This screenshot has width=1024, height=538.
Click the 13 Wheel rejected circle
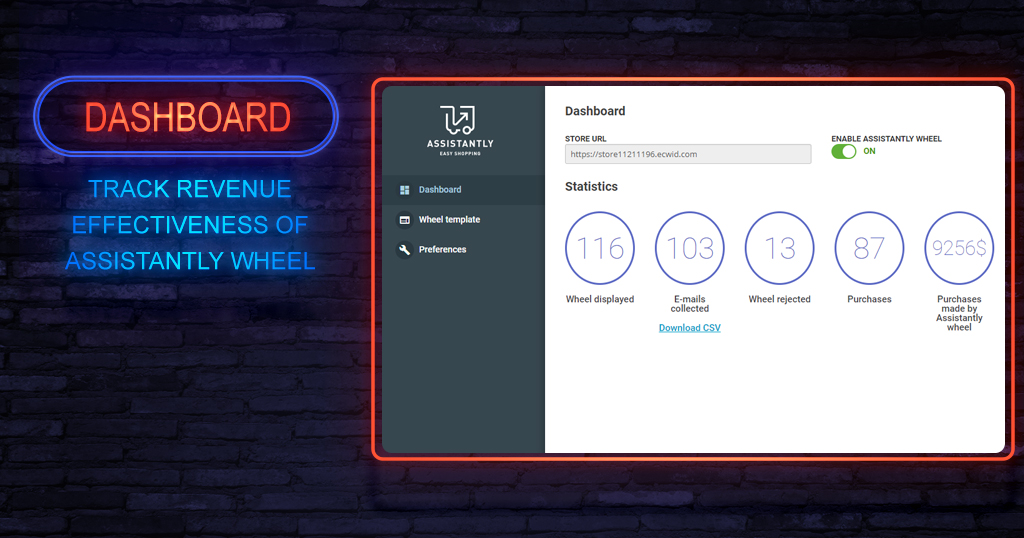[779, 248]
